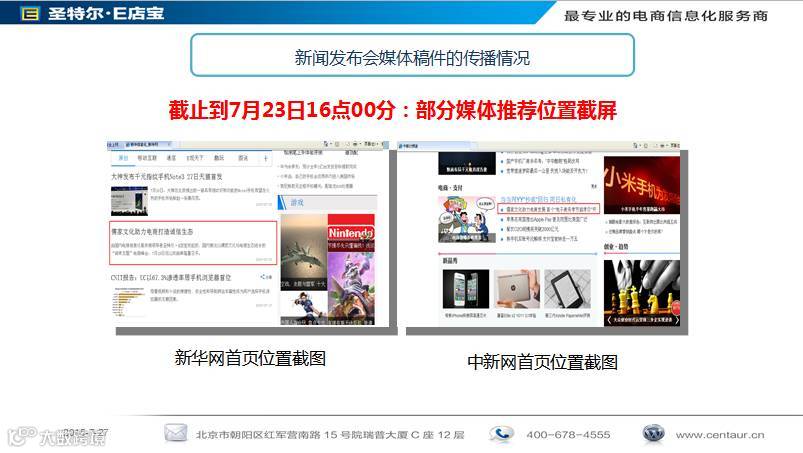This screenshot has width=803, height=453.
Task: Open the 游戏 section header
Action: (x=297, y=203)
